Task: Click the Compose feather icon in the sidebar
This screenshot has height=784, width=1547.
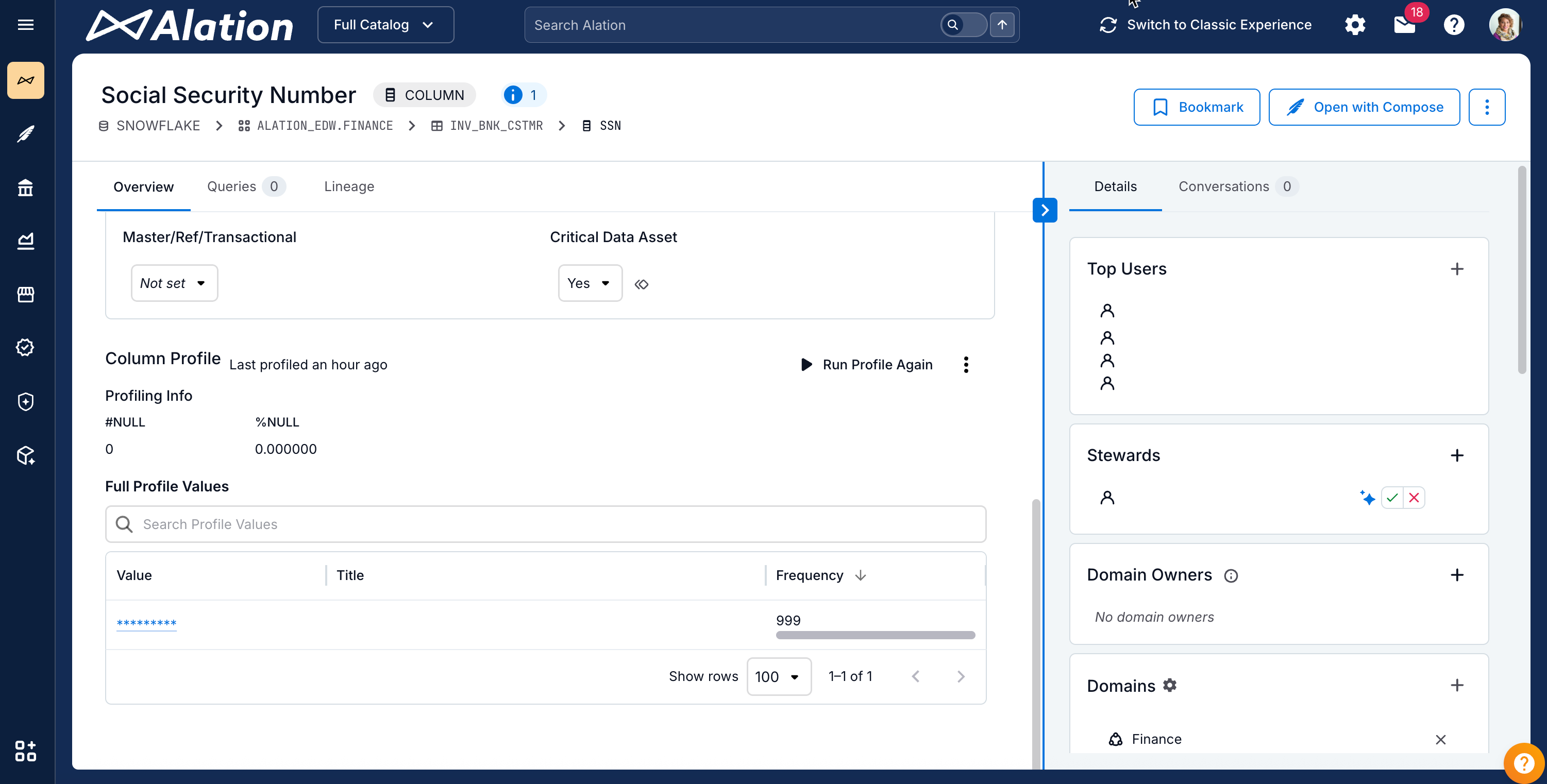Action: (x=25, y=133)
